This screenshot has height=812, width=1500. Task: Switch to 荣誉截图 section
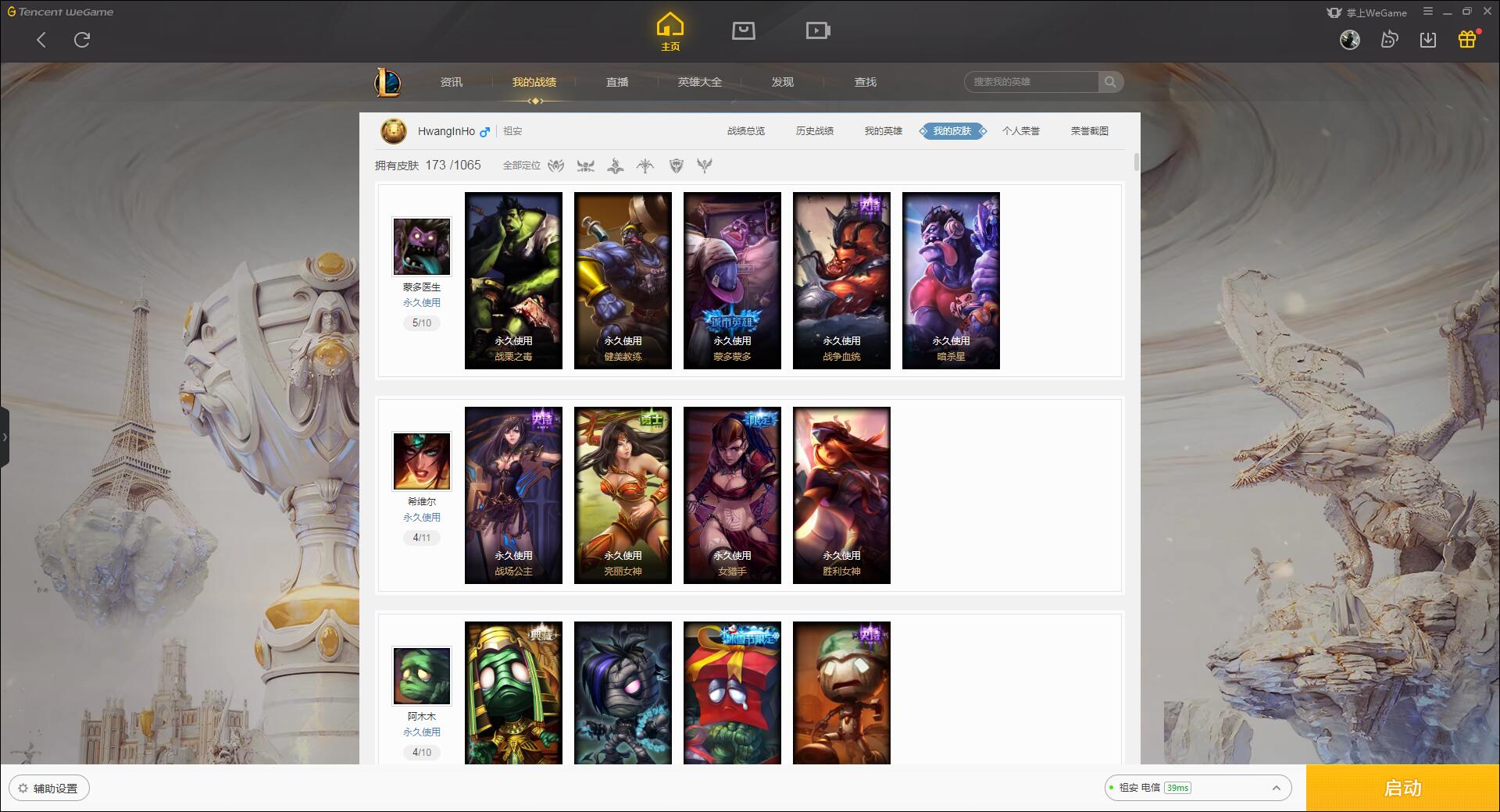click(1090, 131)
